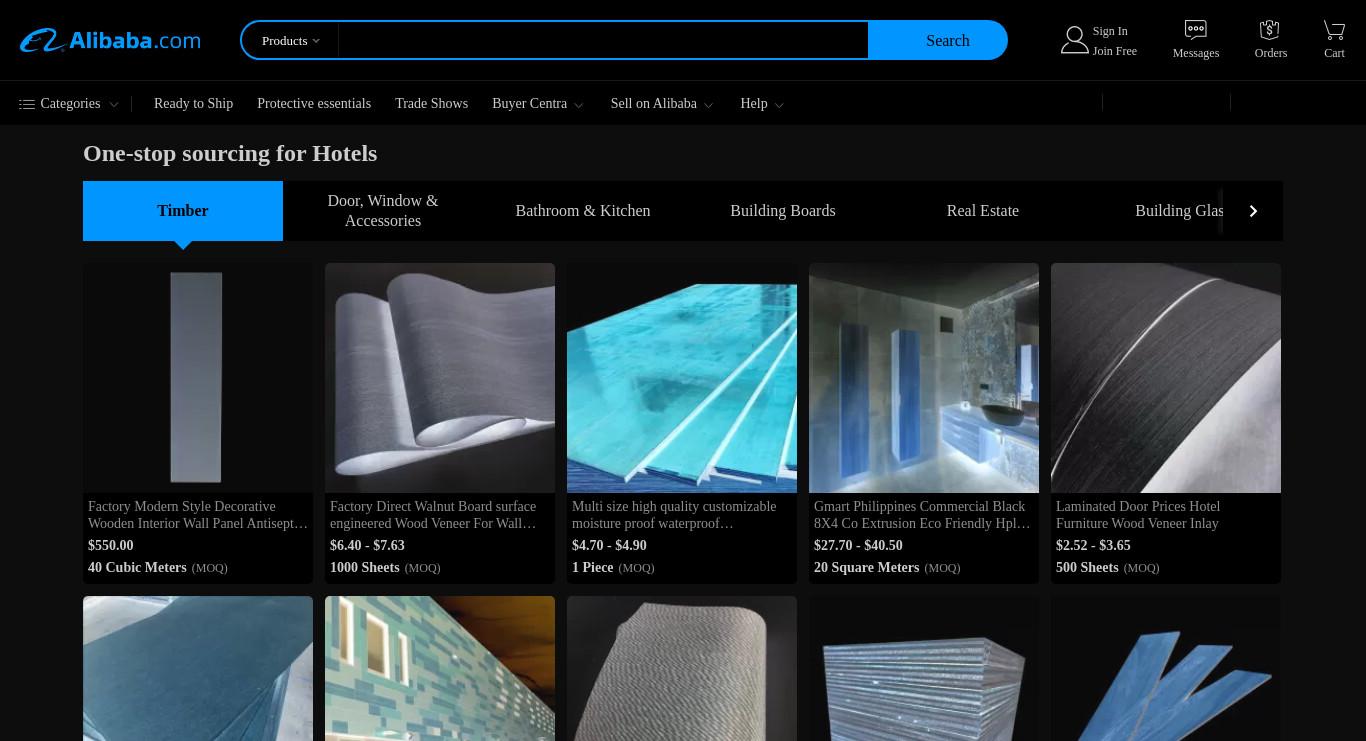
Task: Expand the Categories chevron
Action: click(113, 105)
